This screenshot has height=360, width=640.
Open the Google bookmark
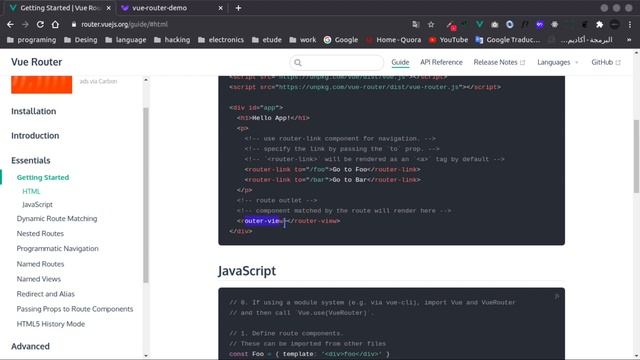(x=341, y=40)
